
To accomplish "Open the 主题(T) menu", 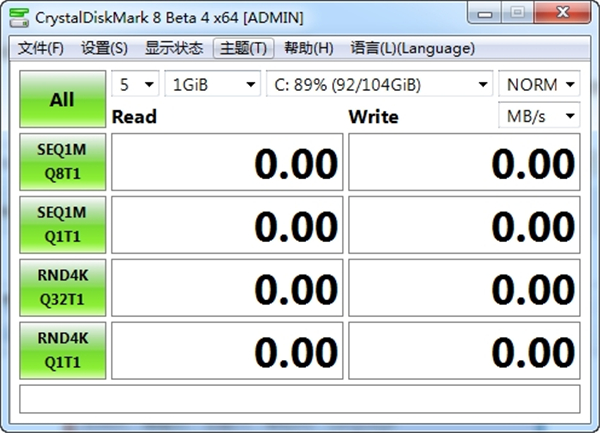I will click(243, 48).
